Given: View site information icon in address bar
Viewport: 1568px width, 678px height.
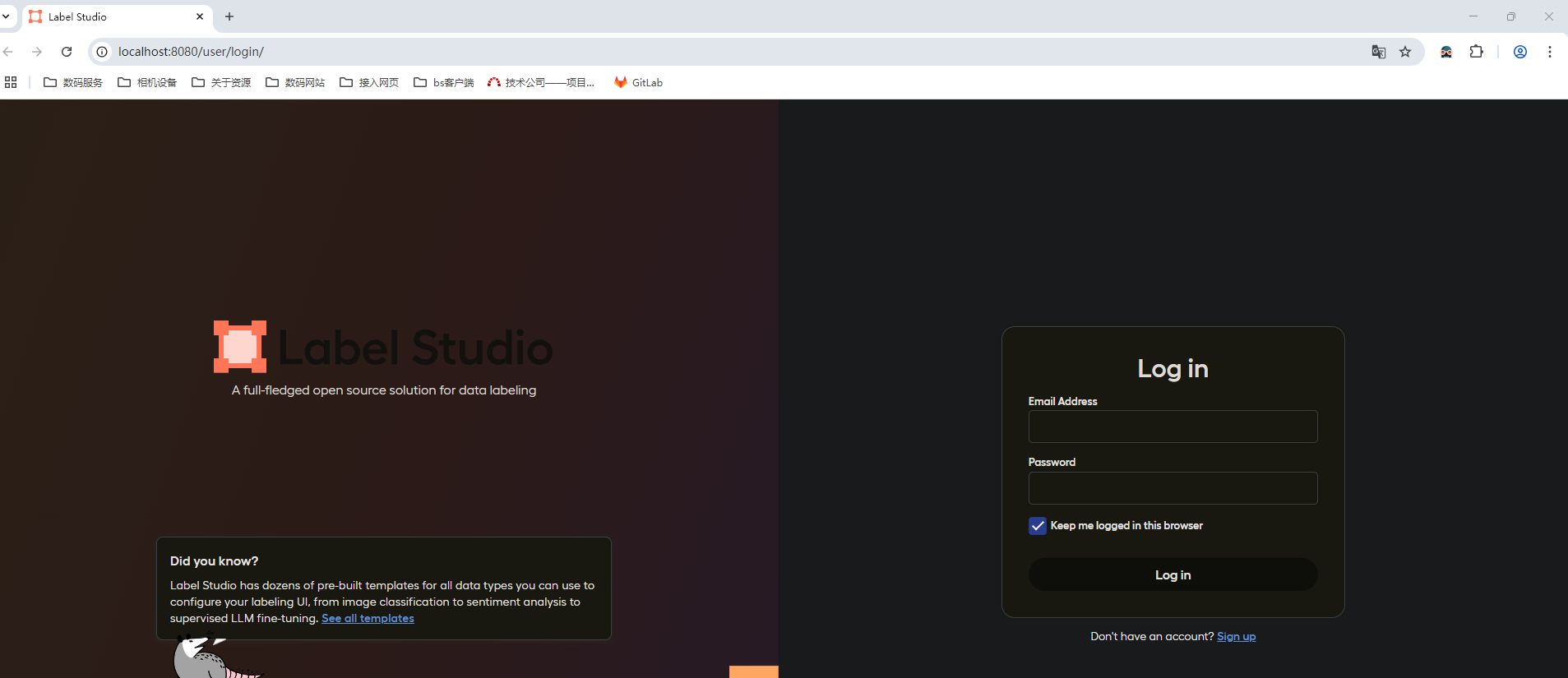Looking at the screenshot, I should pos(102,52).
